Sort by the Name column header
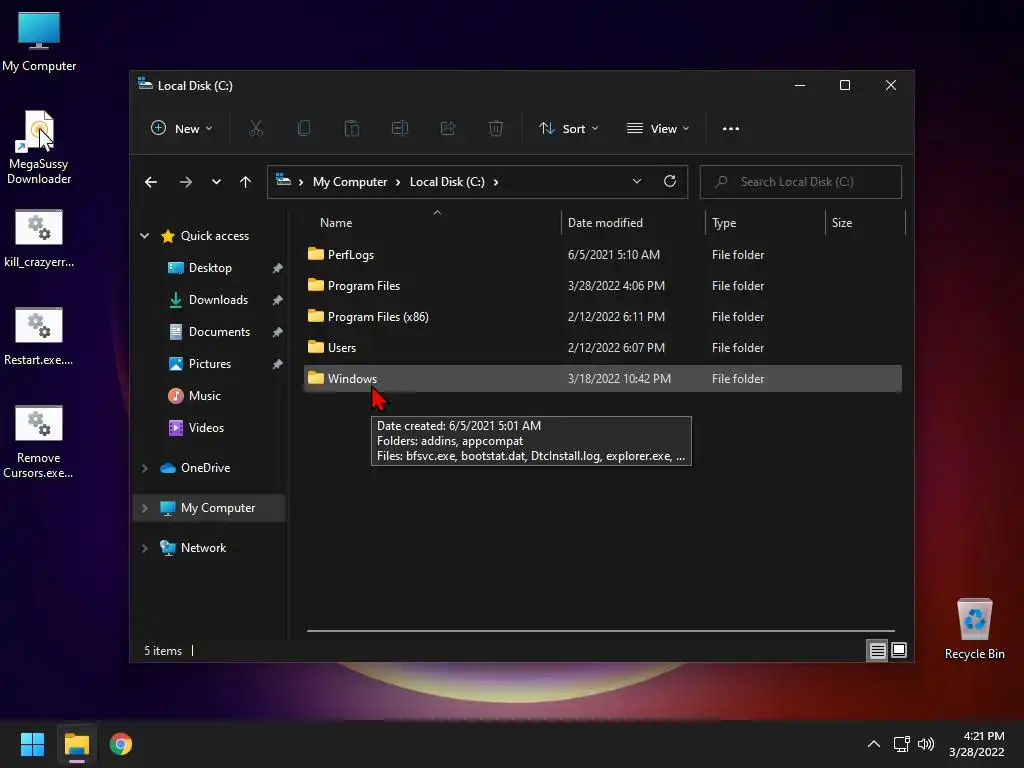Image resolution: width=1024 pixels, height=768 pixels. (433, 223)
